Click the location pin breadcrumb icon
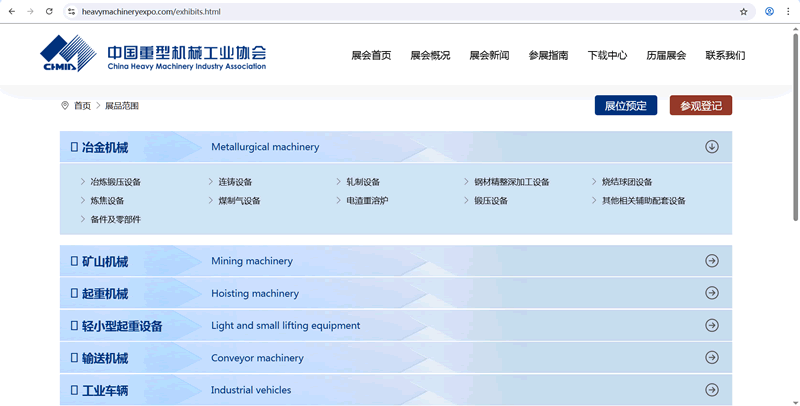Screen dimensions: 800x406 pyautogui.click(x=65, y=106)
